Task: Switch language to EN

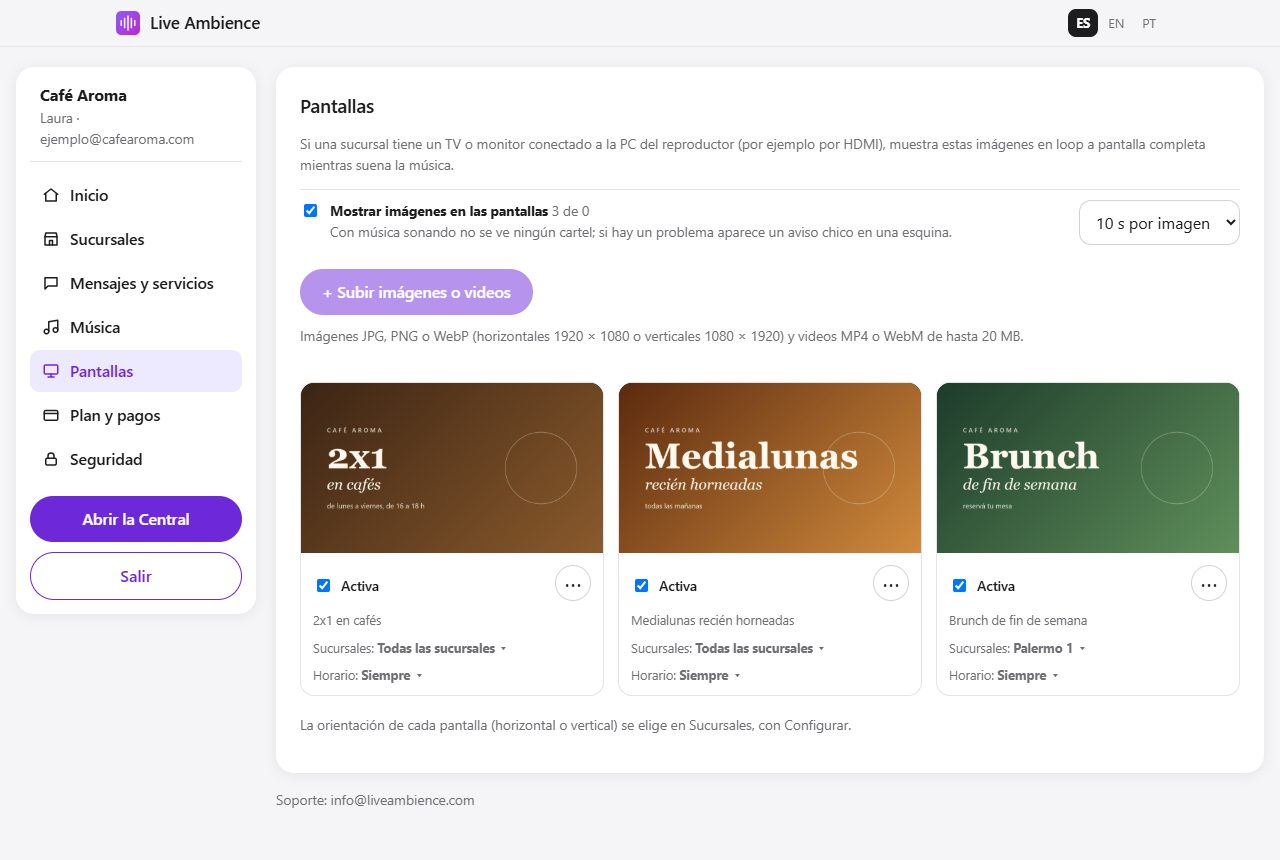Action: [1116, 23]
